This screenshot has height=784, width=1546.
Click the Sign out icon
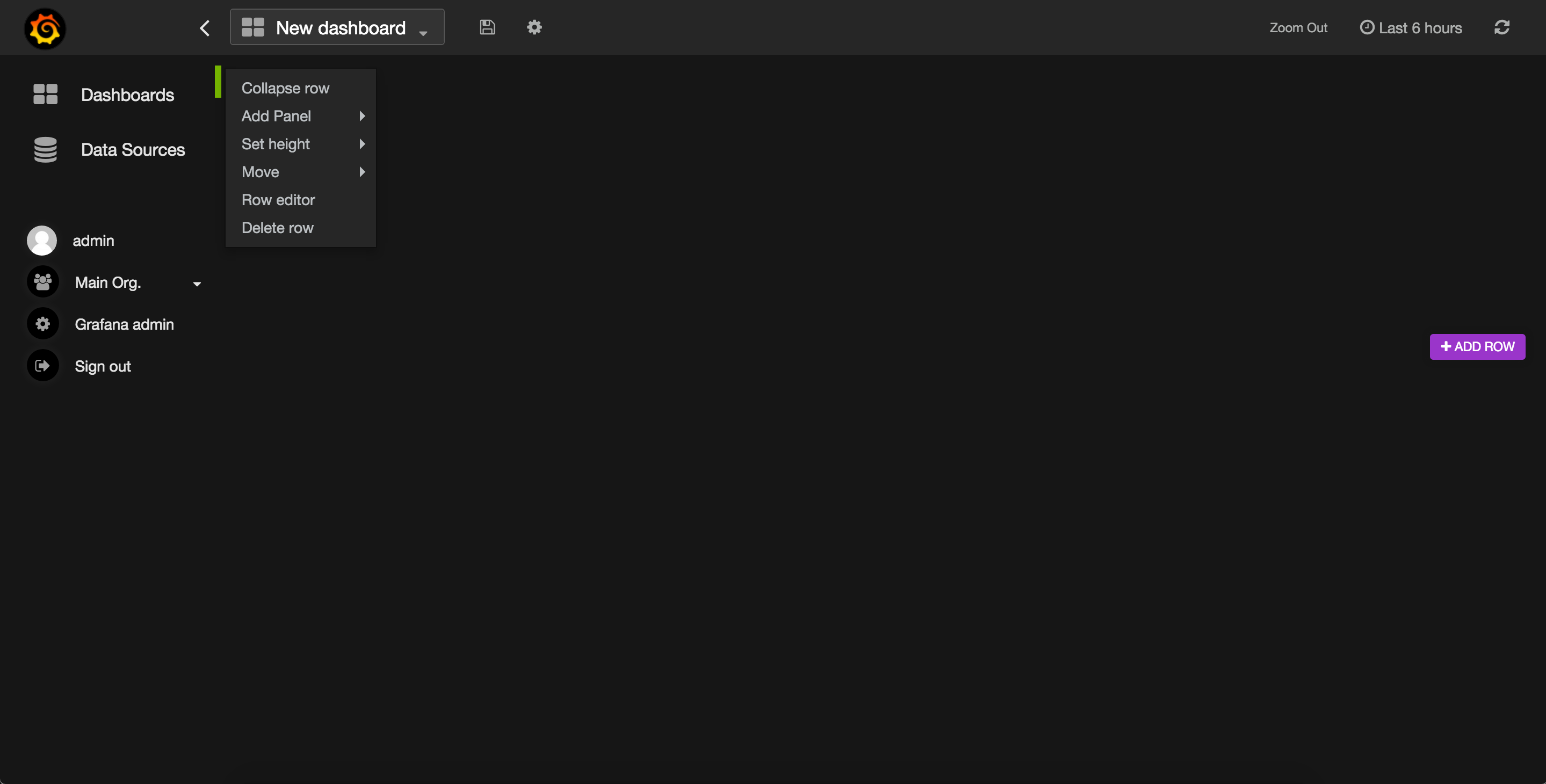tap(42, 366)
